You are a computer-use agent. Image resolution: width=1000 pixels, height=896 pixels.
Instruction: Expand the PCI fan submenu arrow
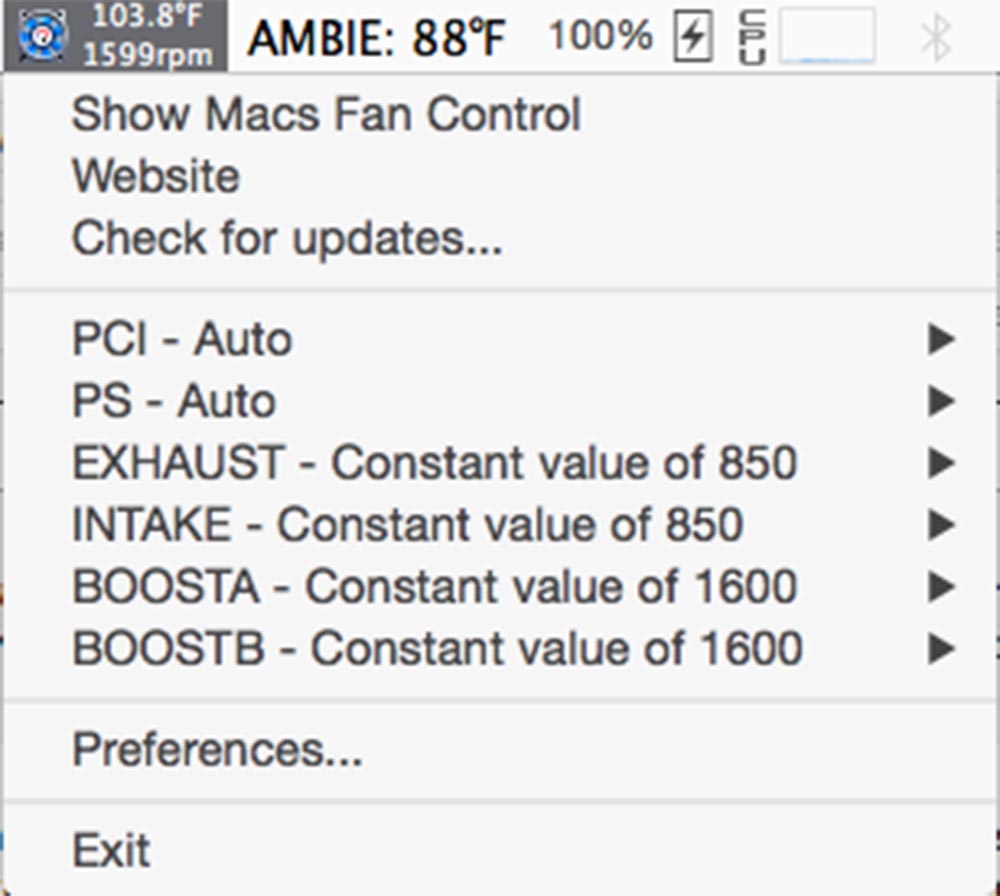click(941, 339)
